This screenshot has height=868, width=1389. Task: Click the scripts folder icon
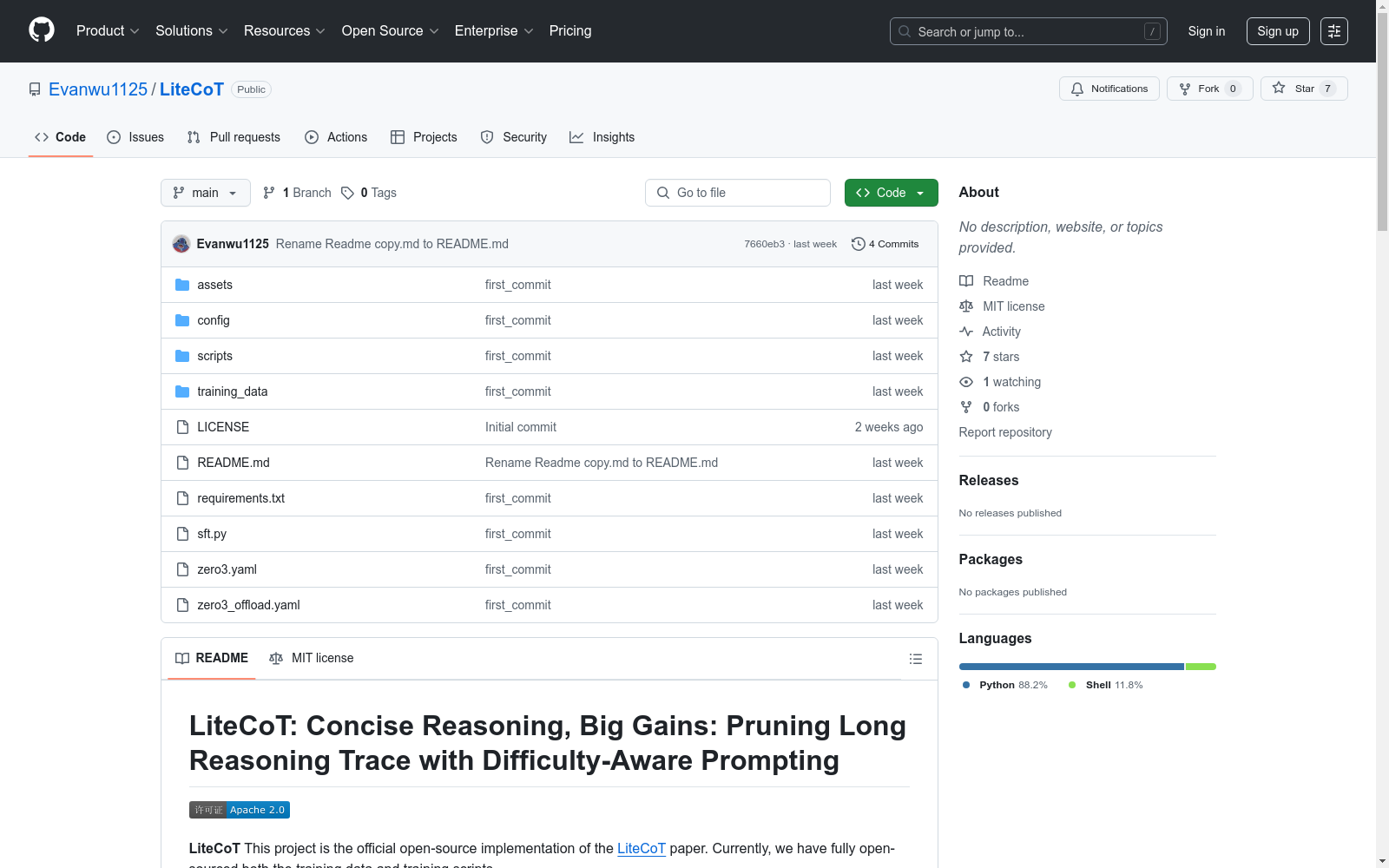click(x=182, y=356)
